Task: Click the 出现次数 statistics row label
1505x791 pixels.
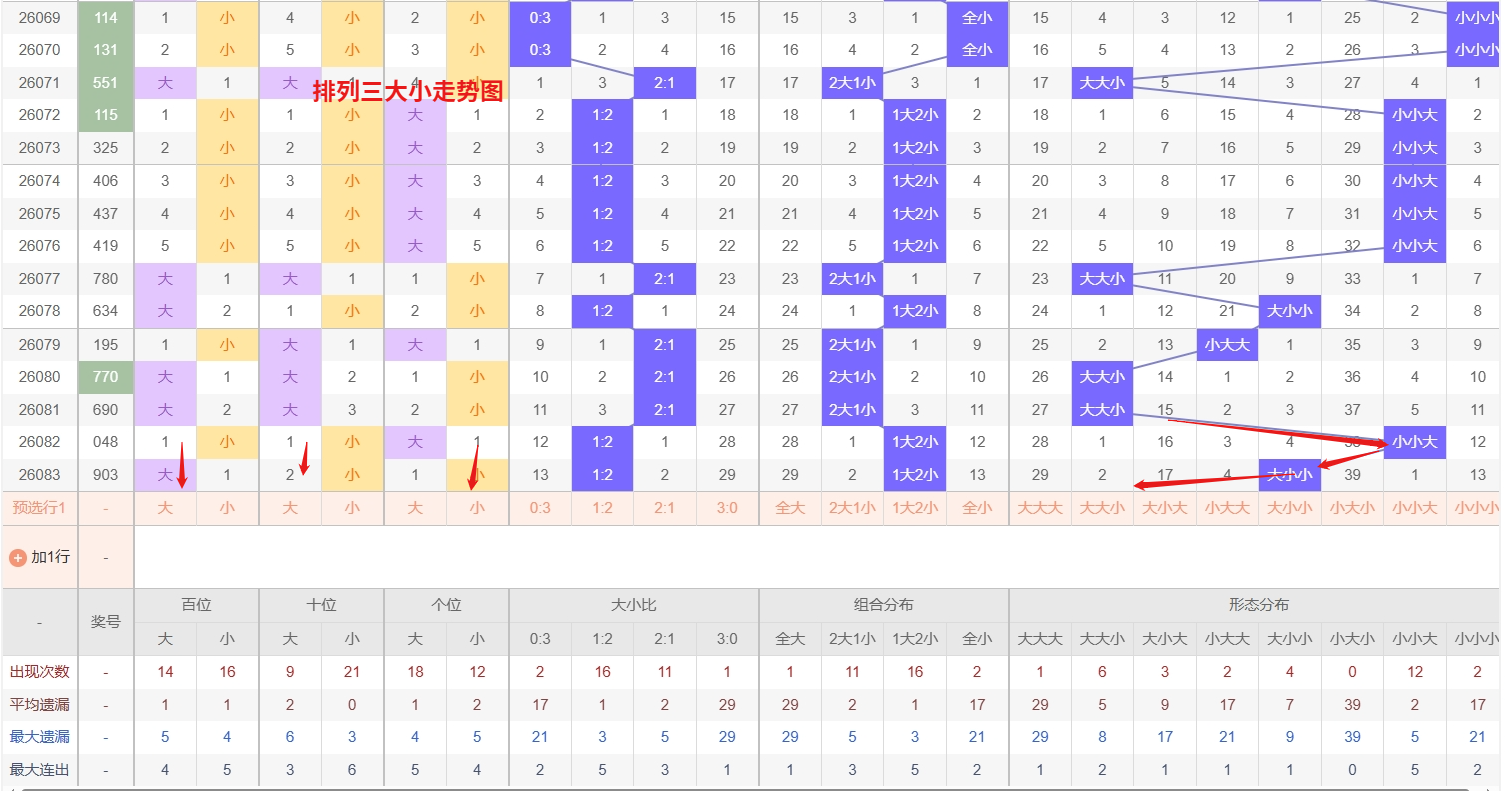Action: pos(40,672)
